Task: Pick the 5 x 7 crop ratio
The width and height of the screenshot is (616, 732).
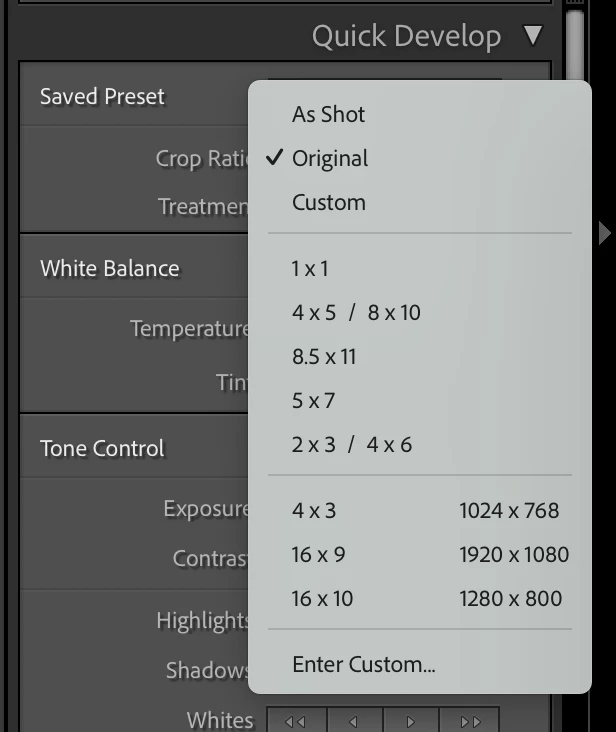Action: click(313, 400)
